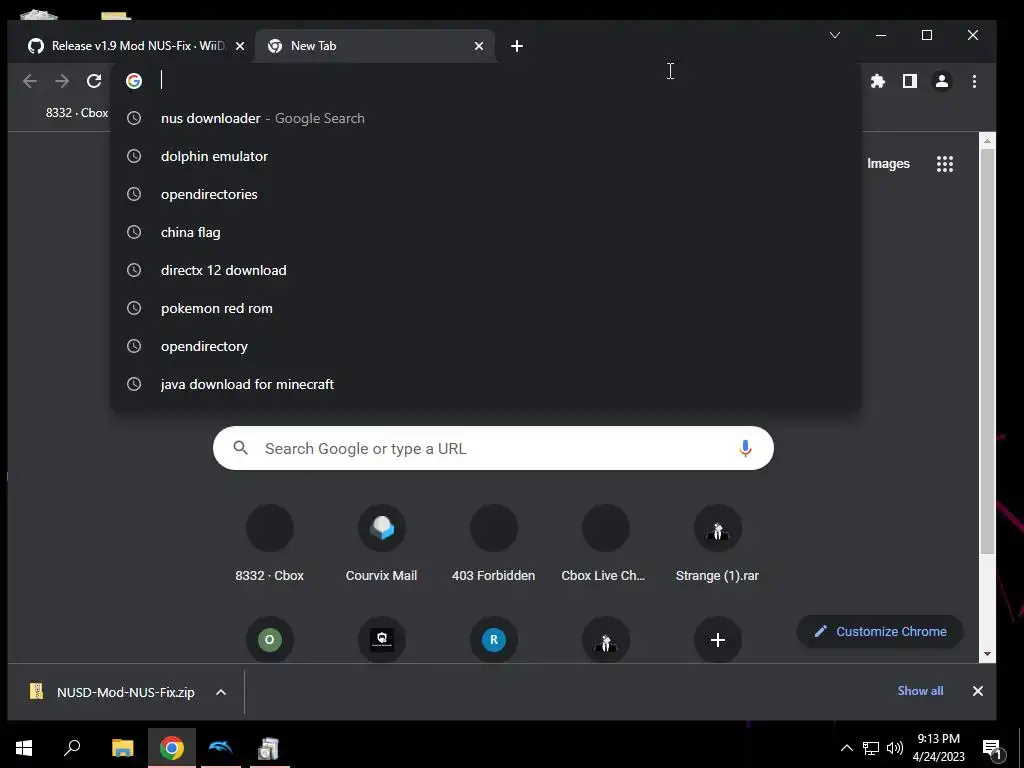Choose 'java download for minecraft' suggestion
This screenshot has height=768, width=1024.
click(x=486, y=384)
